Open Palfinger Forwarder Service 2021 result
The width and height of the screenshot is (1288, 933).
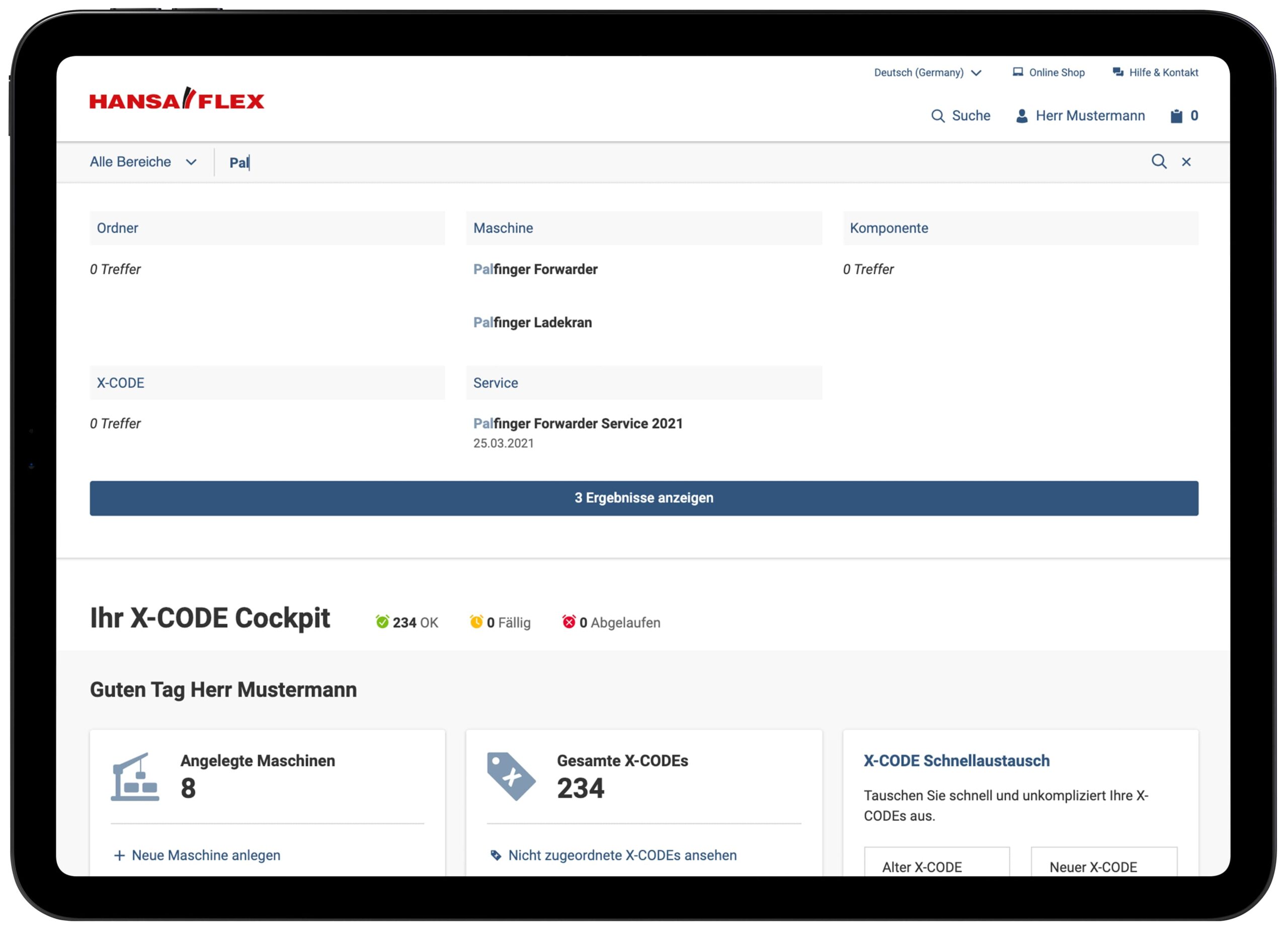point(578,423)
